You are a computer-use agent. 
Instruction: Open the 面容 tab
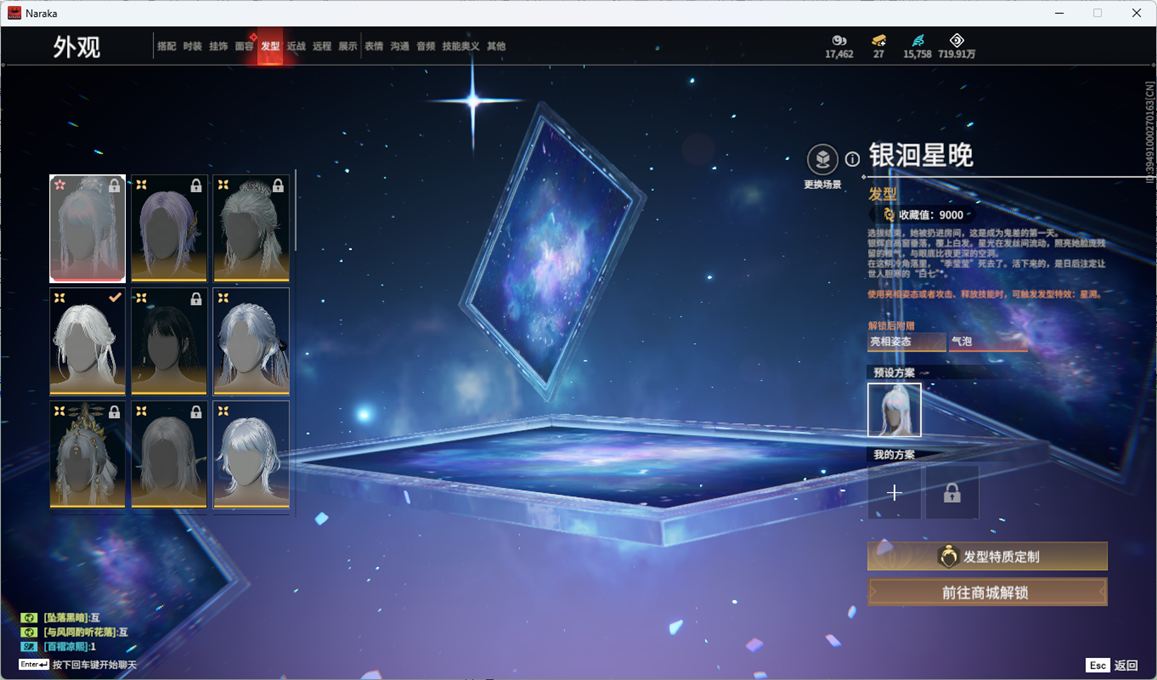(244, 46)
